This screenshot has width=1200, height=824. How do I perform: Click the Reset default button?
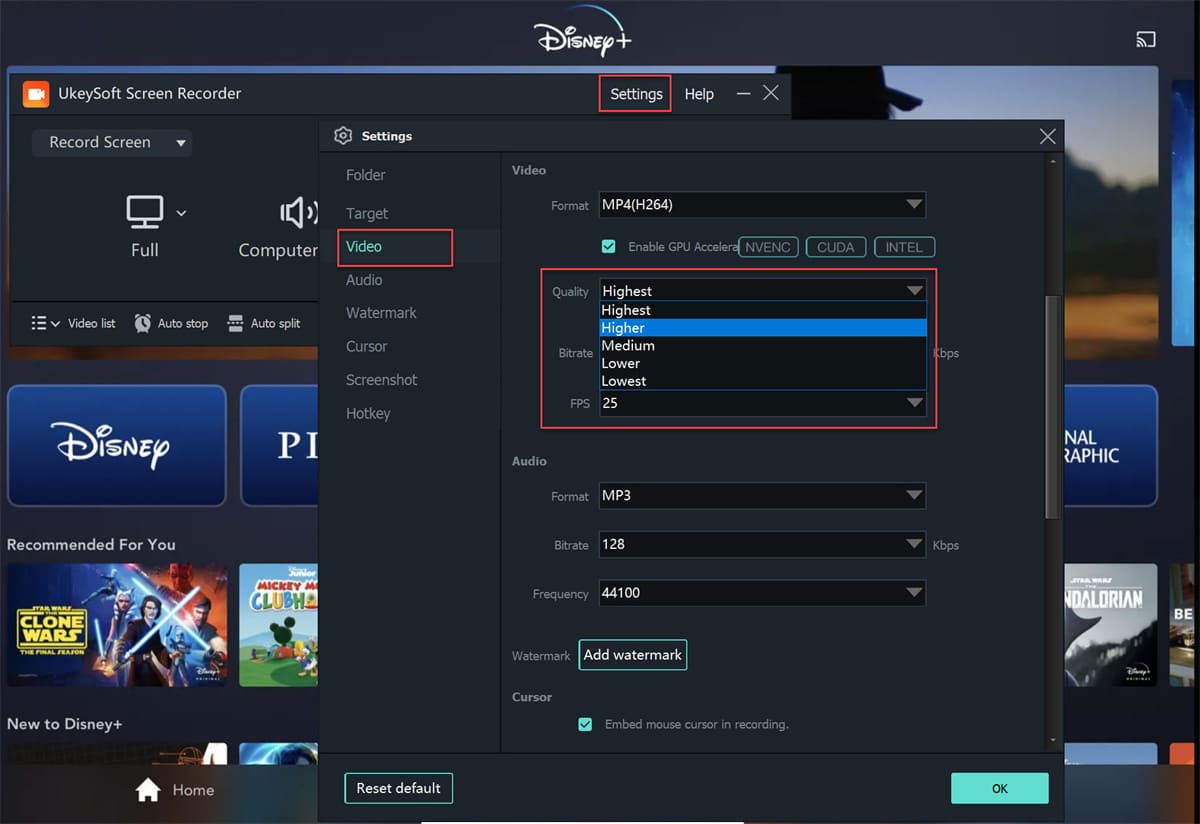(x=398, y=788)
